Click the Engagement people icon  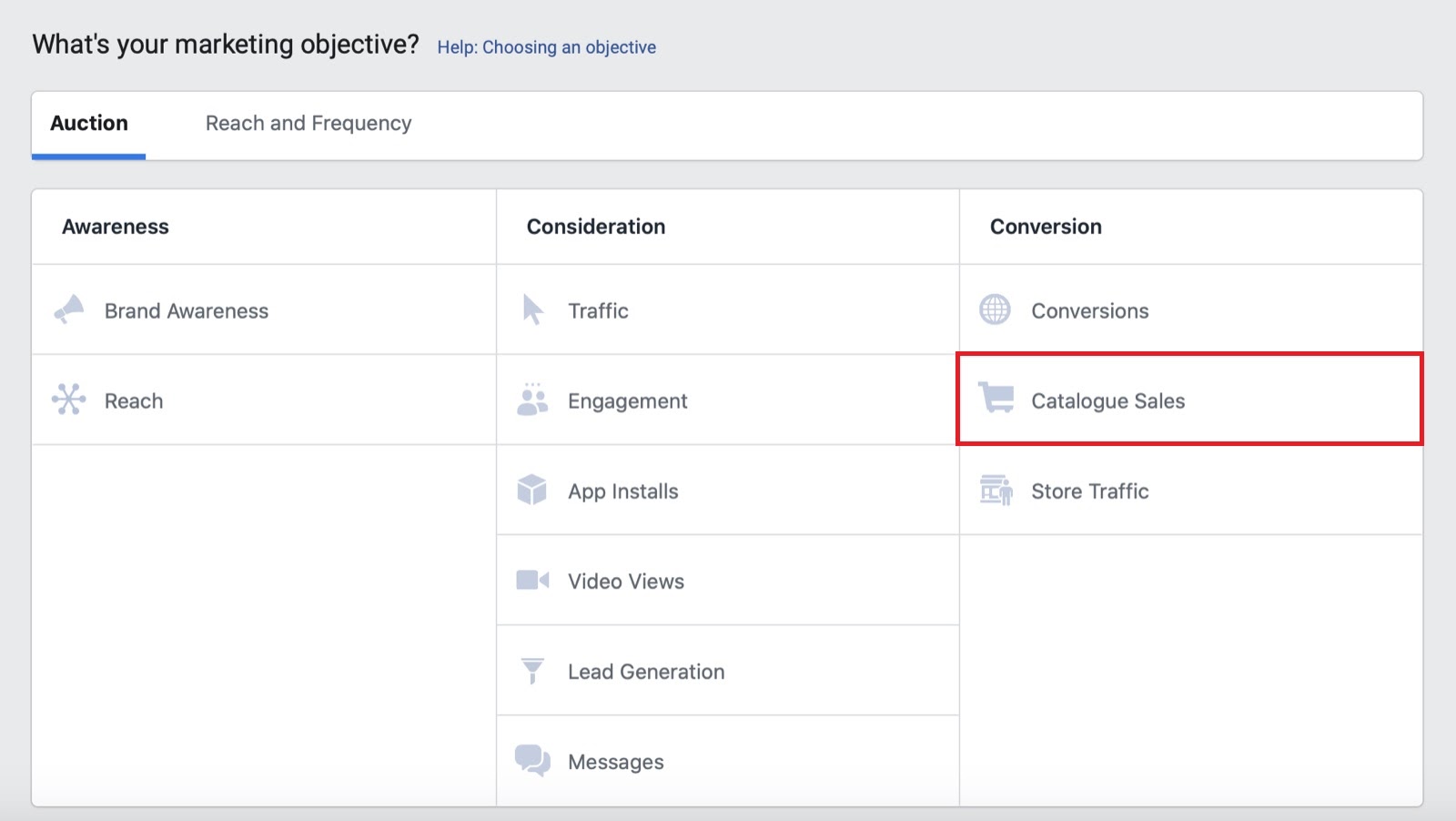click(531, 400)
